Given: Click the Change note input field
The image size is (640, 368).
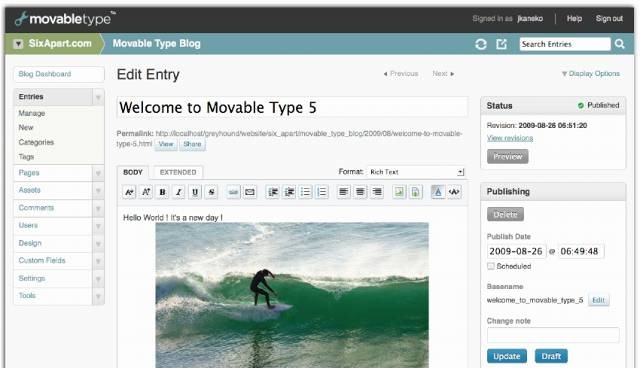Looking at the screenshot, I should (553, 335).
